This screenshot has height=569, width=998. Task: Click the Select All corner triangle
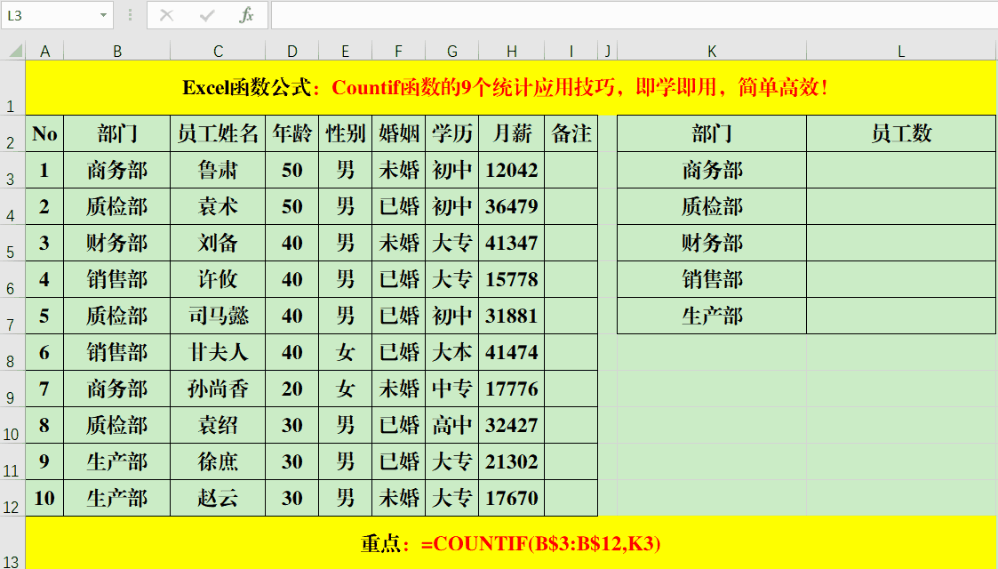(x=13, y=51)
